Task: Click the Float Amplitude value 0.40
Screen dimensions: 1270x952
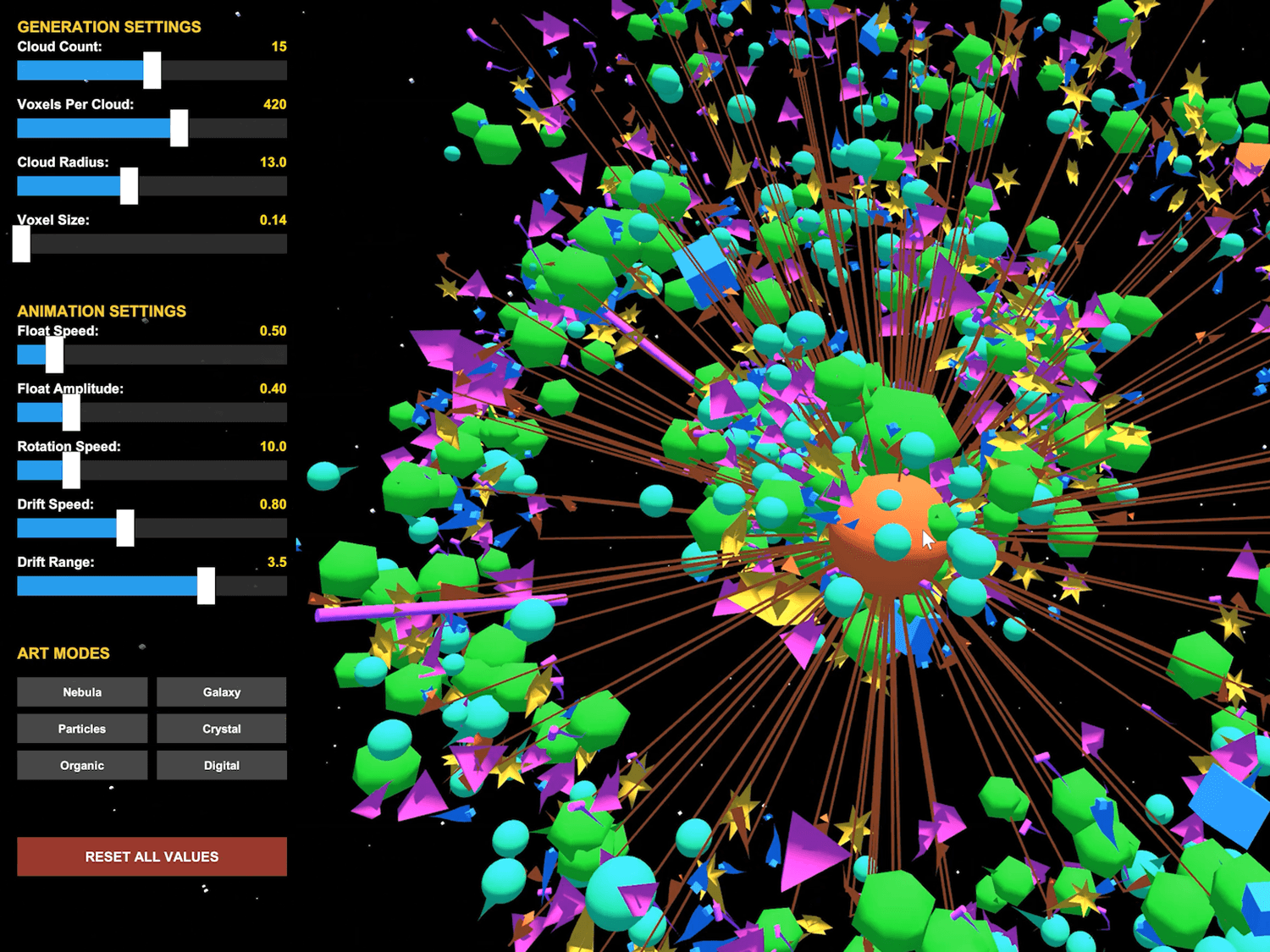Action: (x=273, y=388)
